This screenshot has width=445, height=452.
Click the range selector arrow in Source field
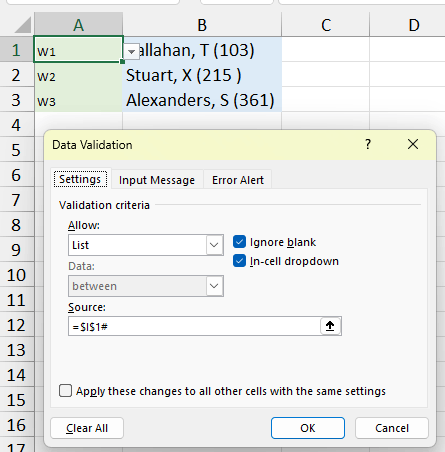pyautogui.click(x=330, y=326)
